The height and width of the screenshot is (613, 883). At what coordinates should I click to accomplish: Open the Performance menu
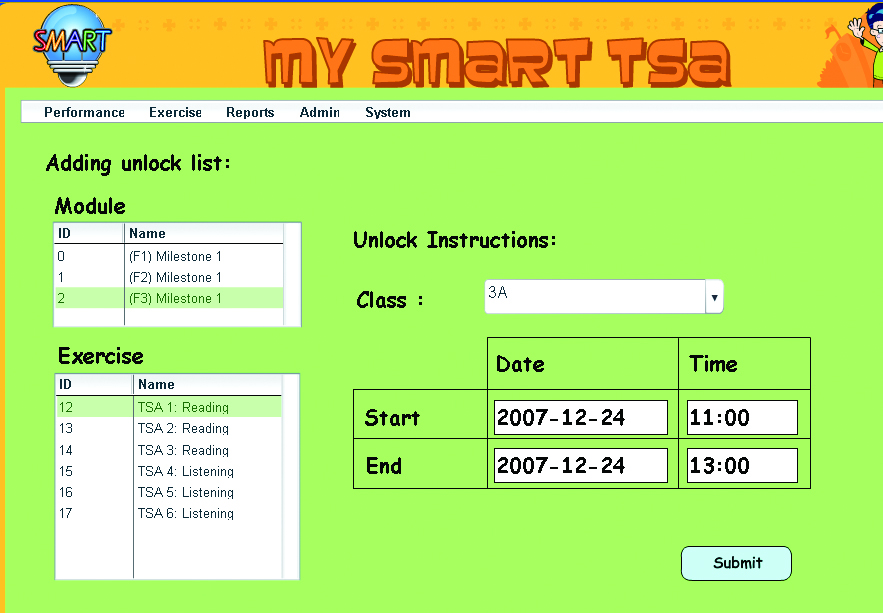coord(84,113)
